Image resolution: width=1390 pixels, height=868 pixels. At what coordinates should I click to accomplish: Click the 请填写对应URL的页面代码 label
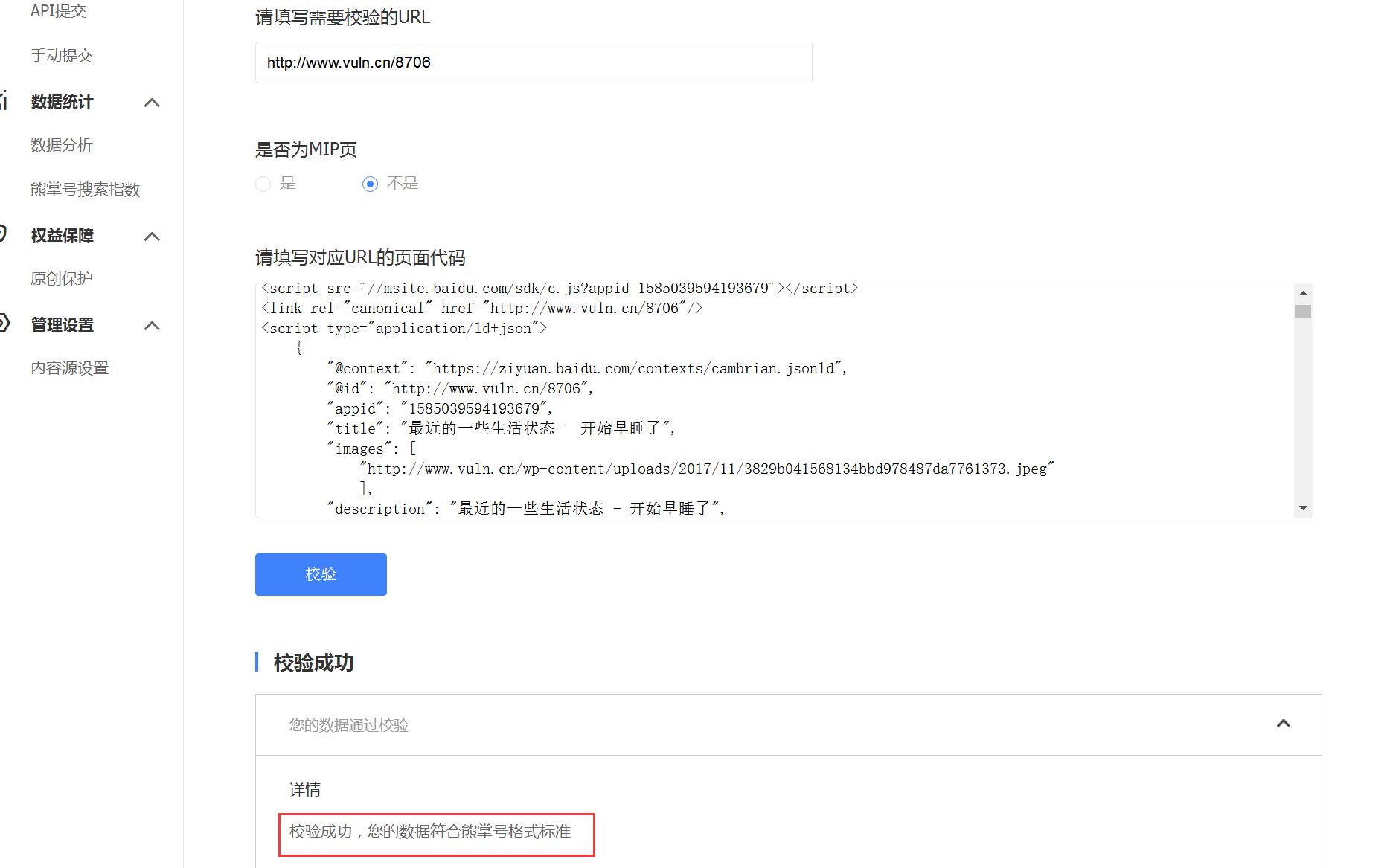[360, 257]
